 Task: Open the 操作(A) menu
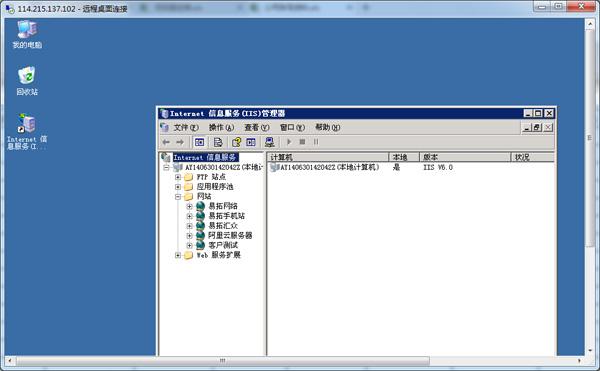(221, 127)
